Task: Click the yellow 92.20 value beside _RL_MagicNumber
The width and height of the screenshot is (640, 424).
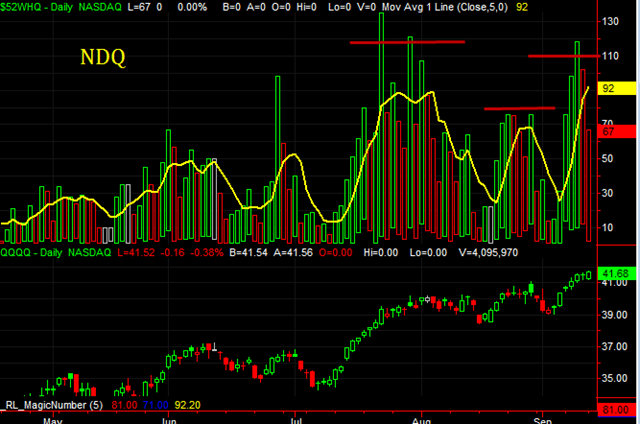Action: (x=187, y=405)
